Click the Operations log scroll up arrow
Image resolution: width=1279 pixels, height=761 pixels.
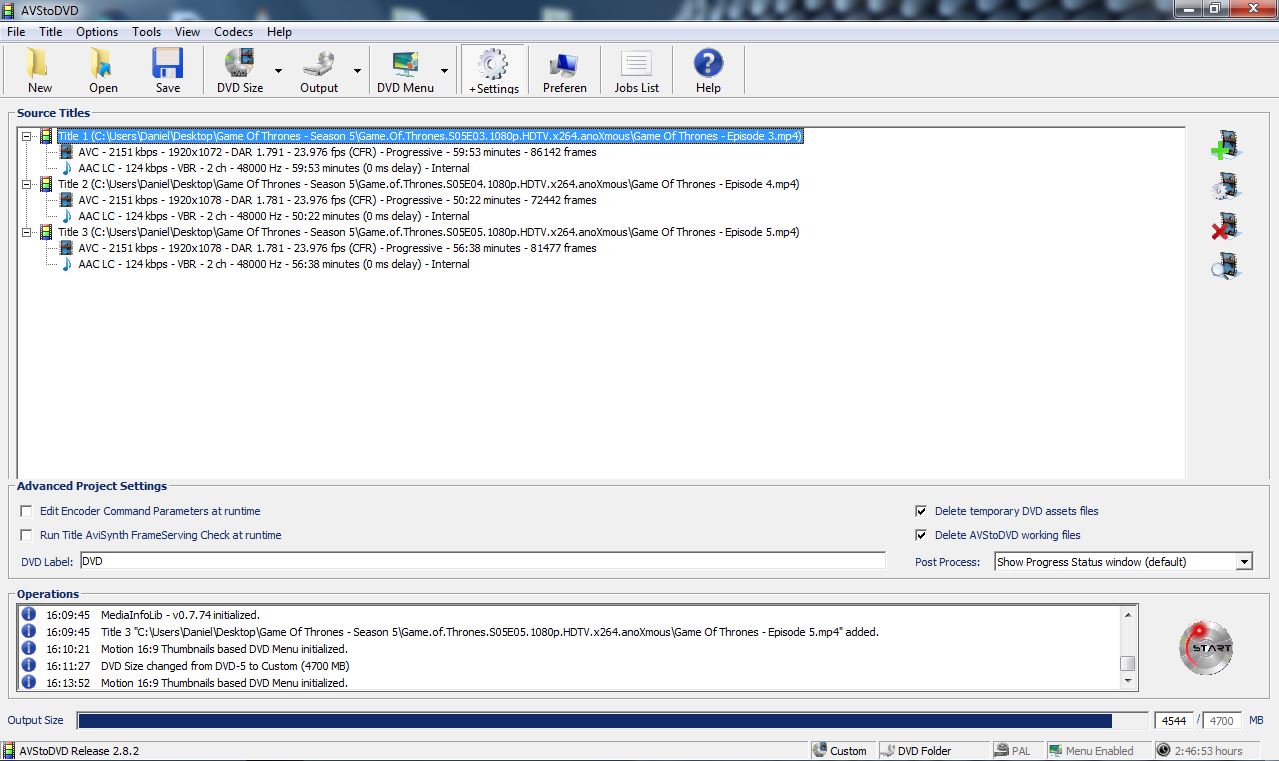(x=1128, y=614)
